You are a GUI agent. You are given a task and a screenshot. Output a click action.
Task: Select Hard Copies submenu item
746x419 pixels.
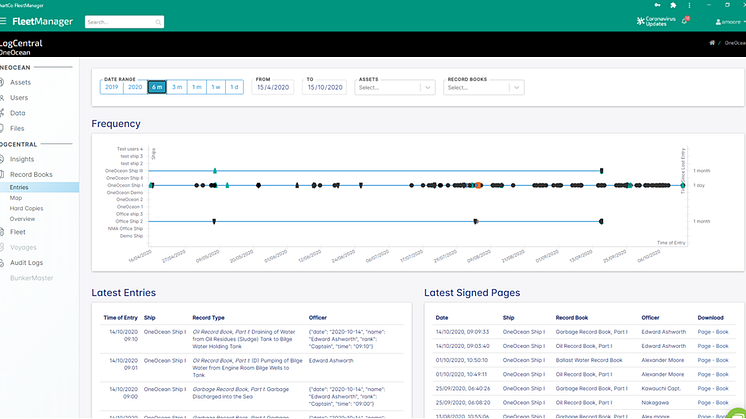pos(26,208)
